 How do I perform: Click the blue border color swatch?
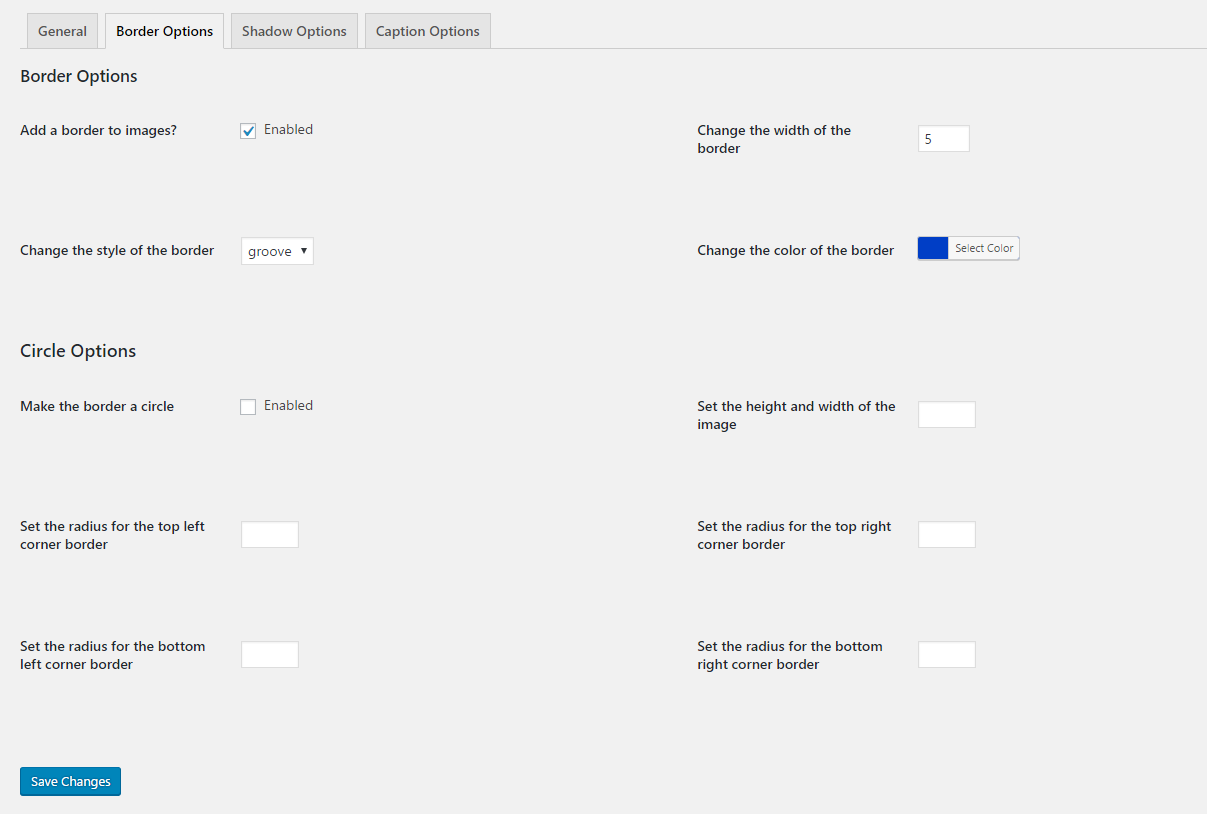(x=933, y=249)
